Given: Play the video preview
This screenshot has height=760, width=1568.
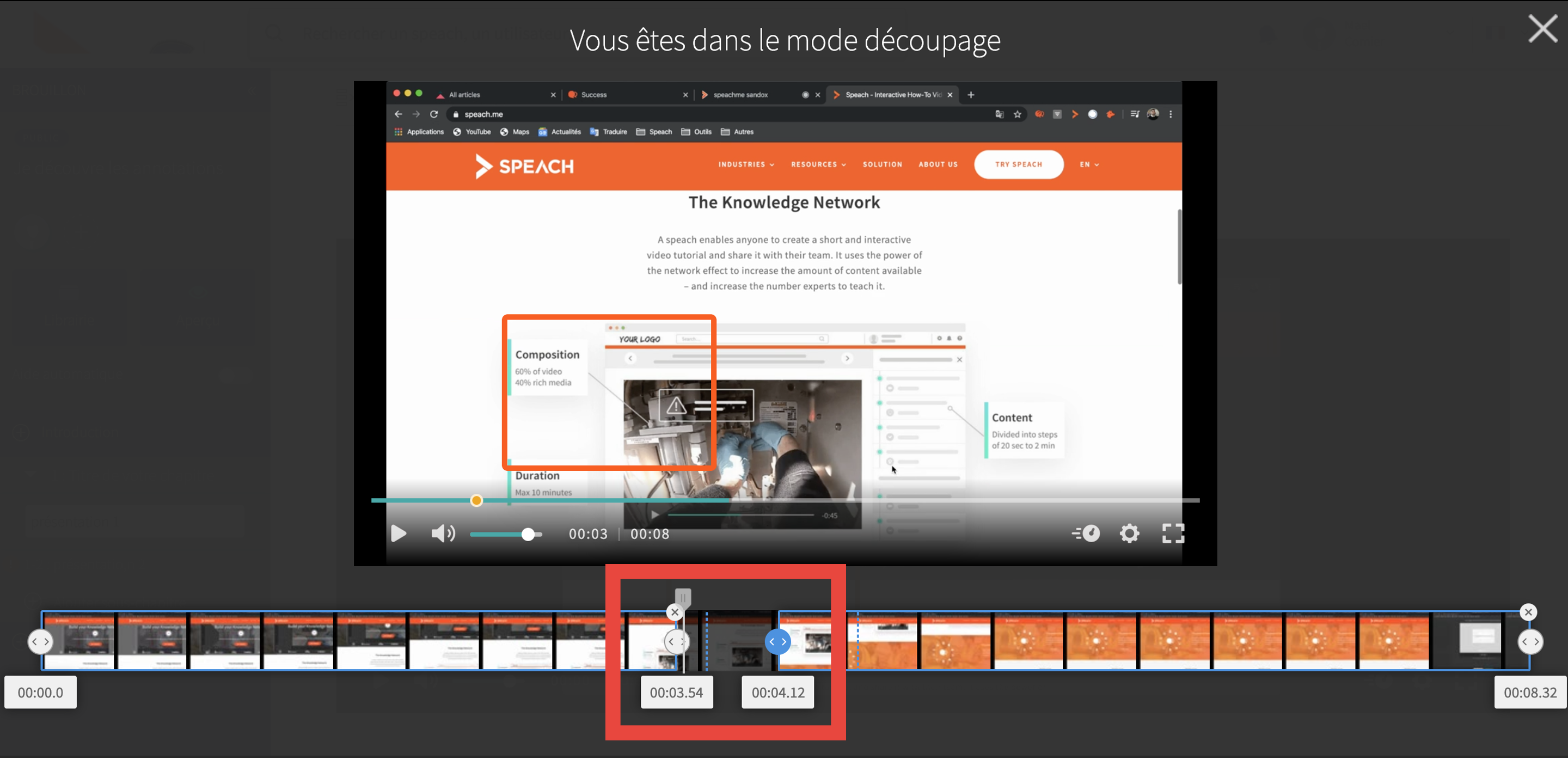Looking at the screenshot, I should click(399, 534).
